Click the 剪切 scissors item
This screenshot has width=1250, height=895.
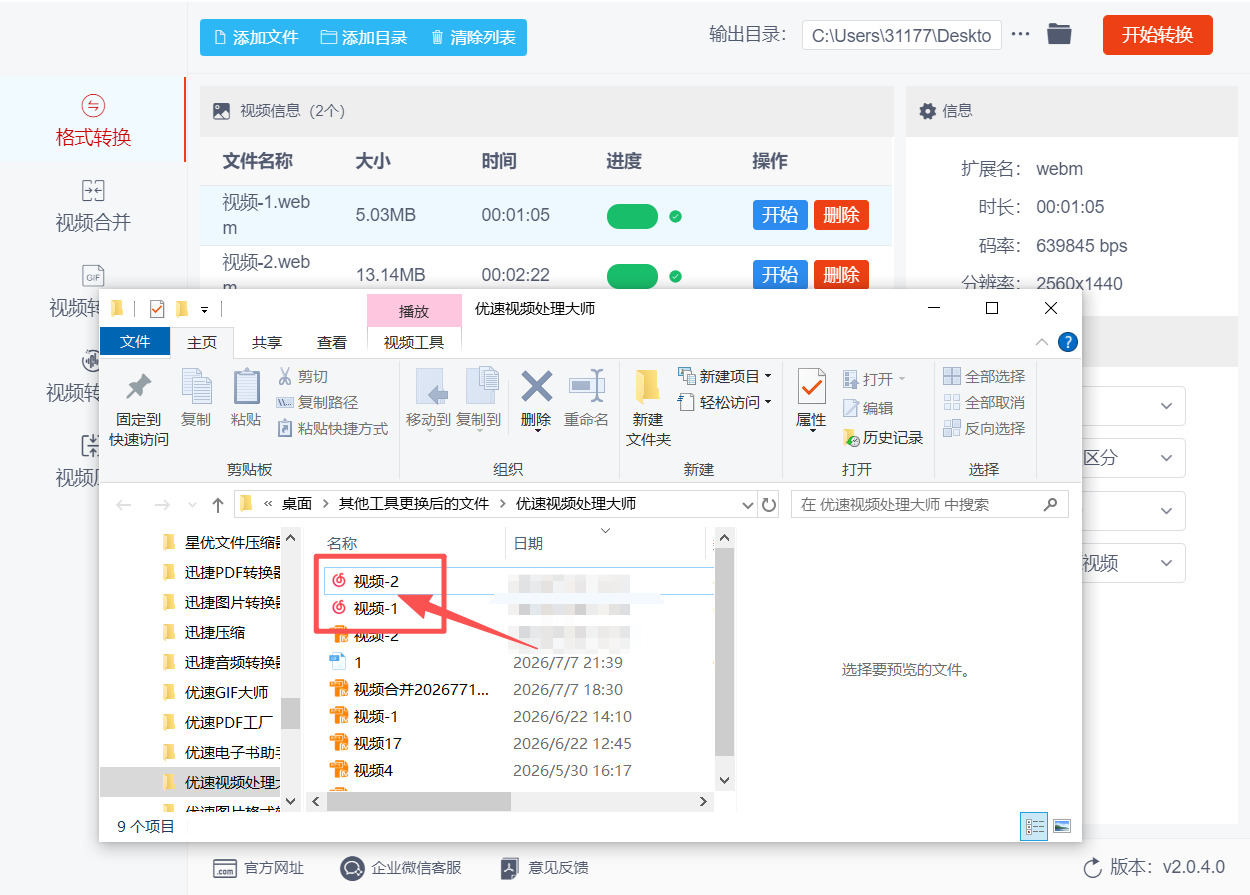[302, 376]
